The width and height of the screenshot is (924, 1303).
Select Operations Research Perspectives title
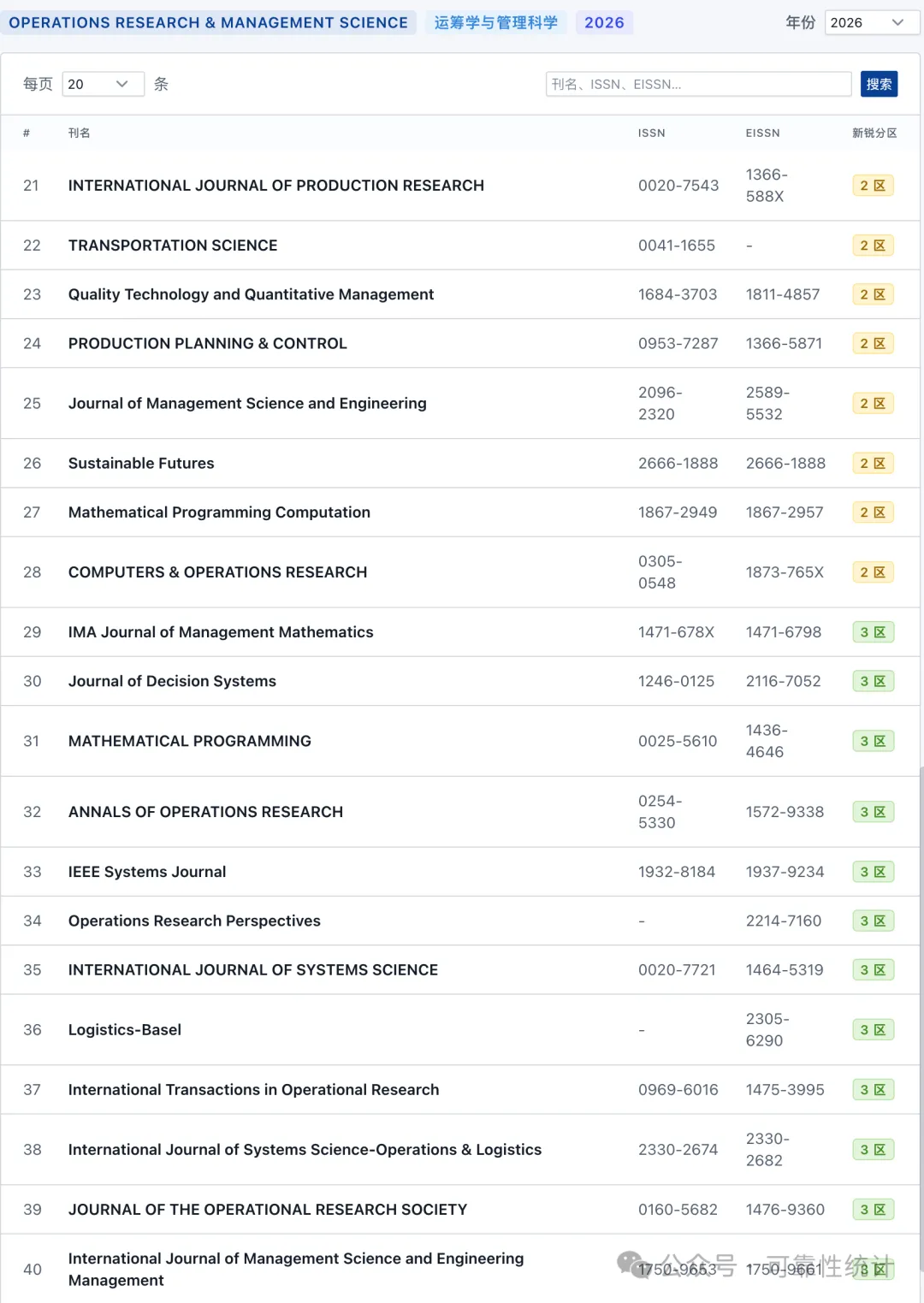(x=194, y=921)
